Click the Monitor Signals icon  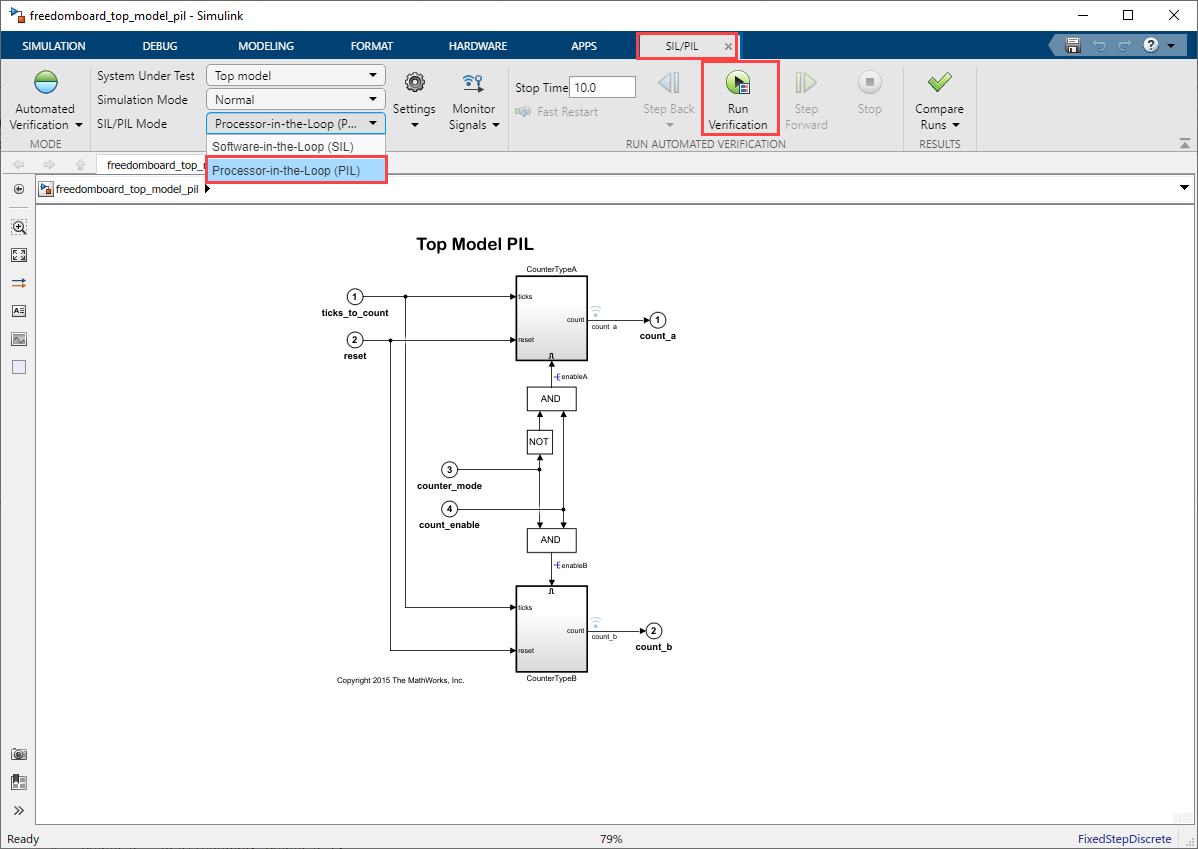(473, 84)
